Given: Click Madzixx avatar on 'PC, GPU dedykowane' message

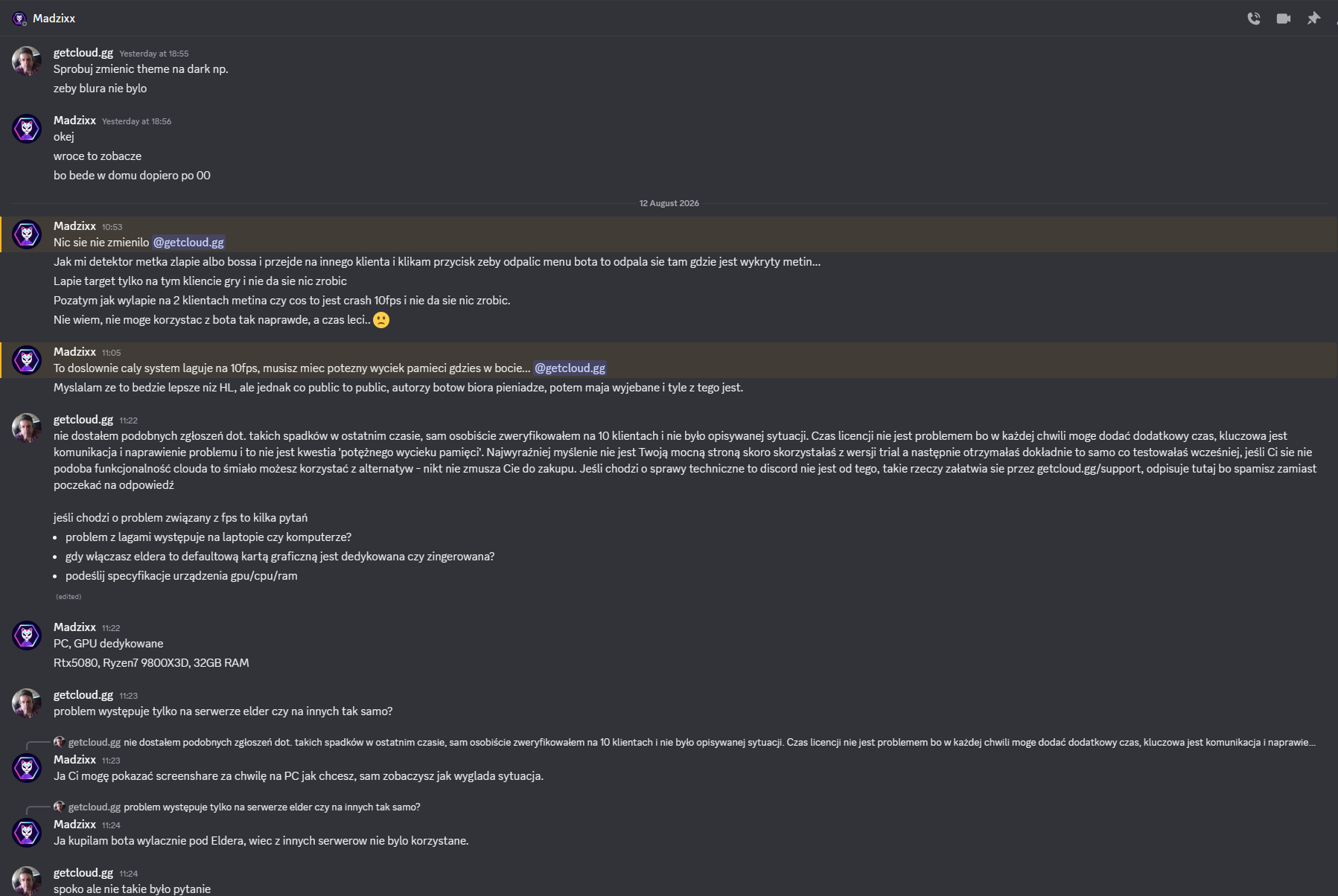Looking at the screenshot, I should point(27,636).
